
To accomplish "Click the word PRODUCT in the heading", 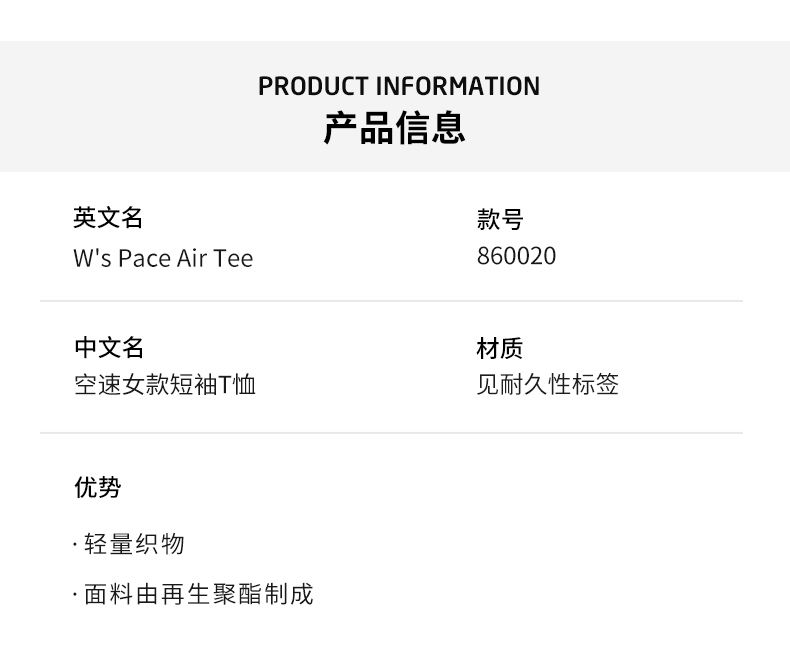I will point(313,87).
